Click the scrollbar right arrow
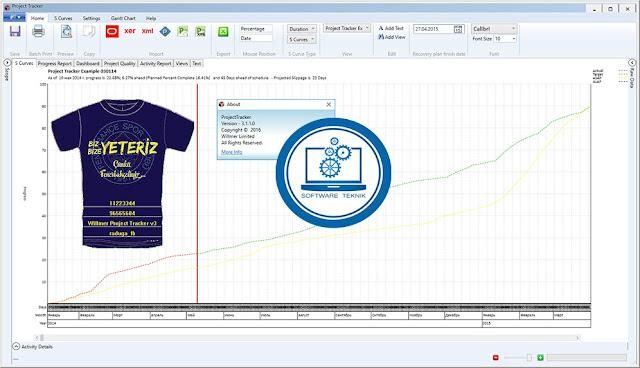Viewport: 640px width, 368px height. tap(577, 338)
